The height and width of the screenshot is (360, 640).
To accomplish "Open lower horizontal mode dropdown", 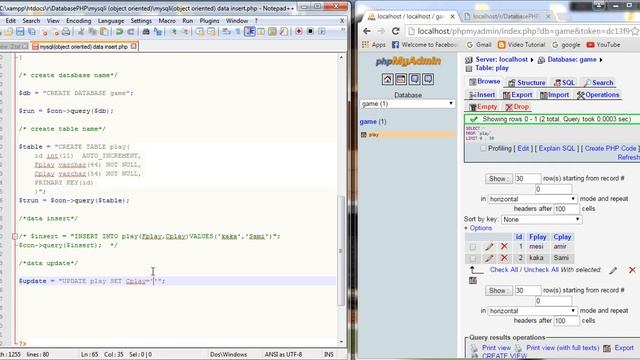I will click(x=532, y=311).
